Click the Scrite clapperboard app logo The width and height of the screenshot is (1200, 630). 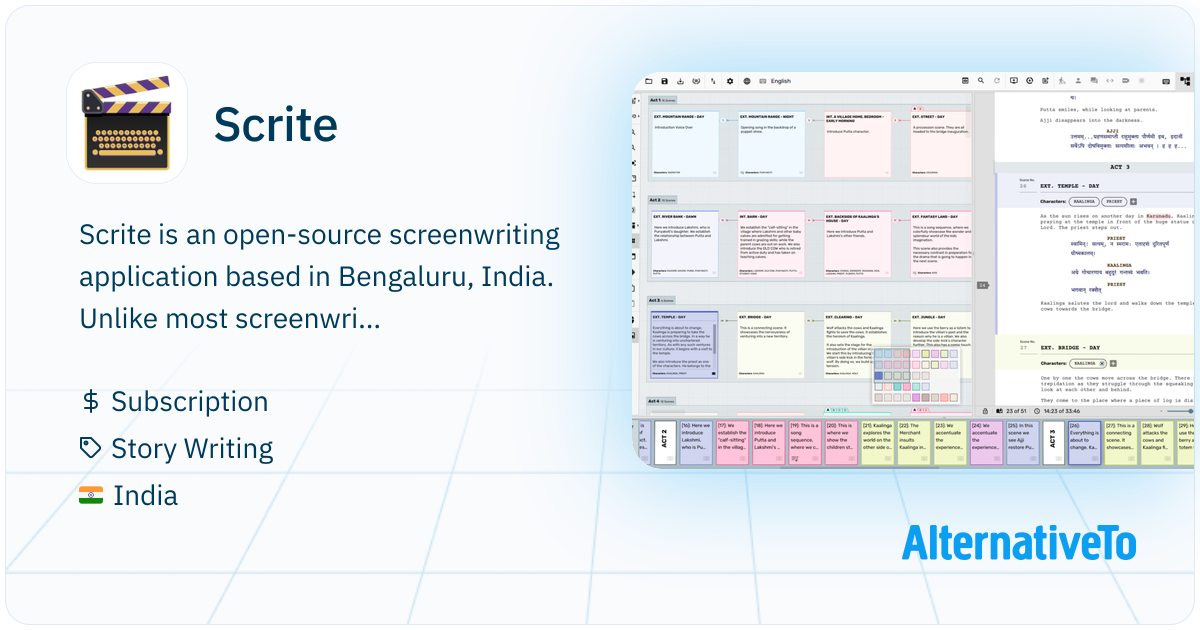coord(127,123)
